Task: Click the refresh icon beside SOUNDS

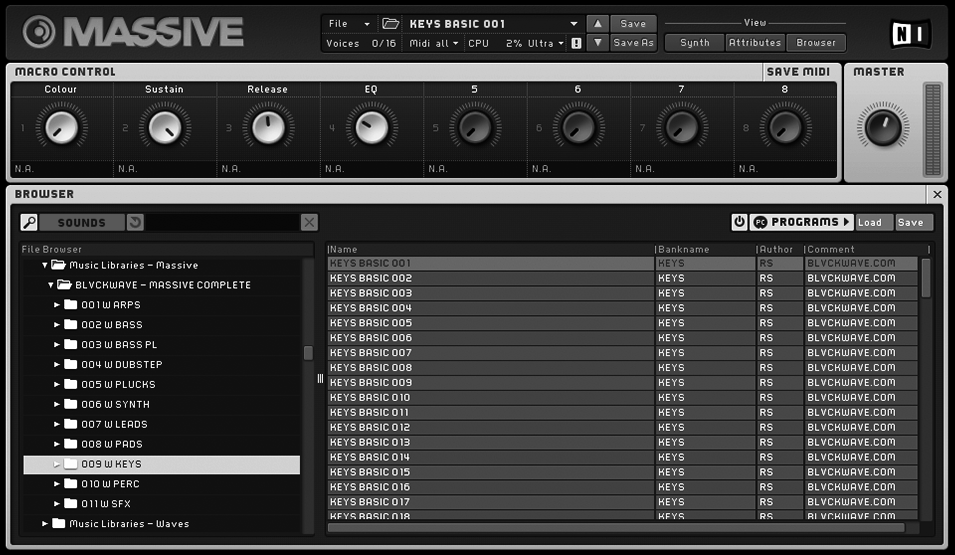Action: point(135,222)
